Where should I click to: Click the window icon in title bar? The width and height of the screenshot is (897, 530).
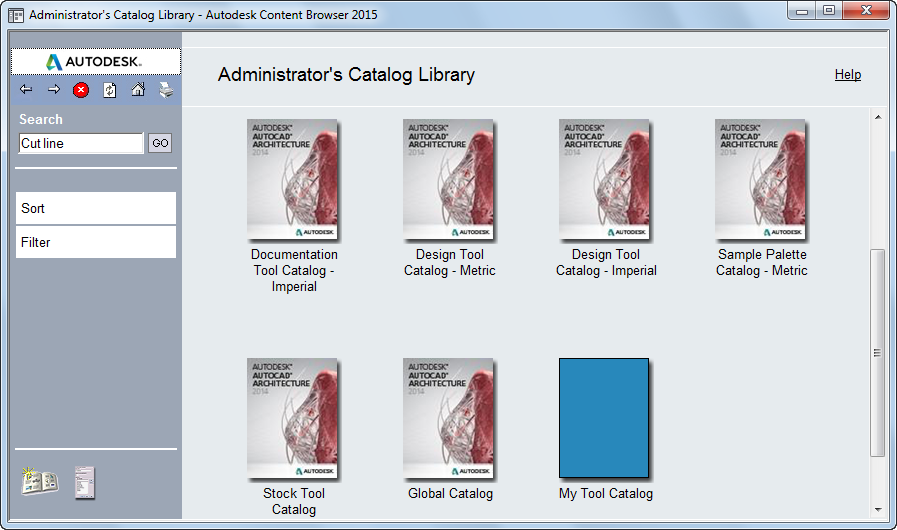point(16,15)
